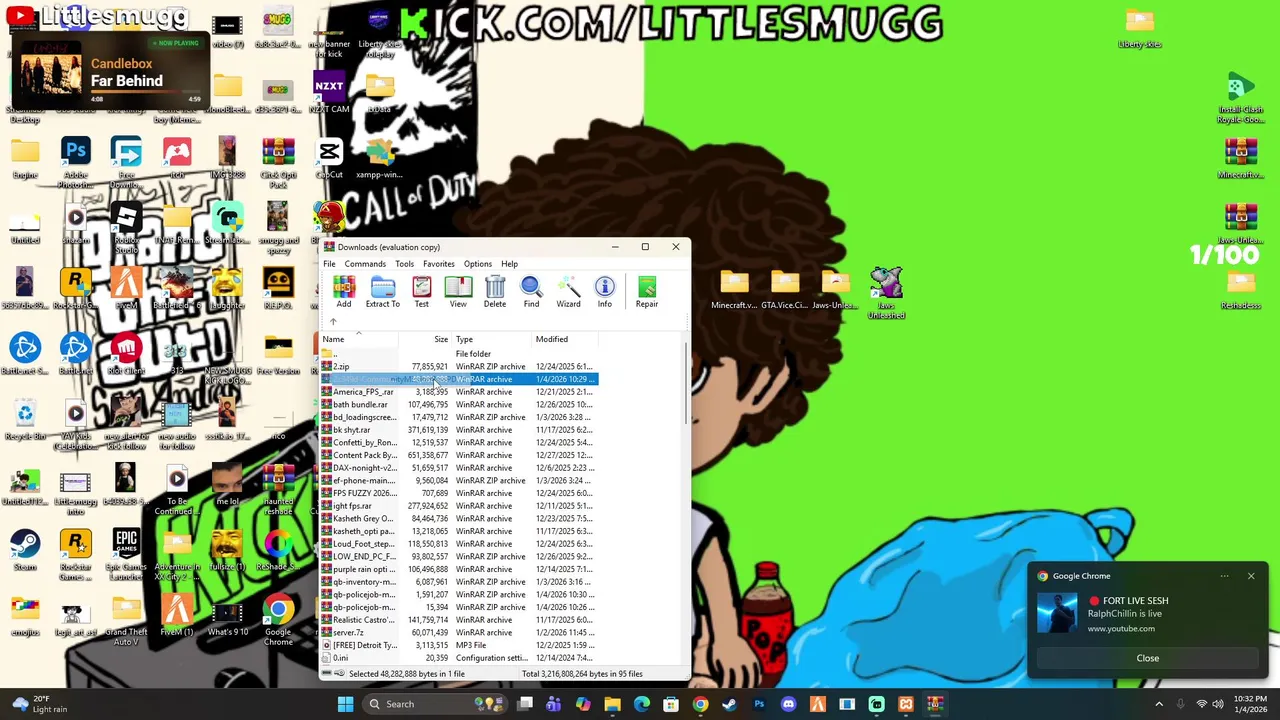Screen dimensions: 1280x720
Task: Open Steam from the taskbar
Action: click(x=729, y=704)
